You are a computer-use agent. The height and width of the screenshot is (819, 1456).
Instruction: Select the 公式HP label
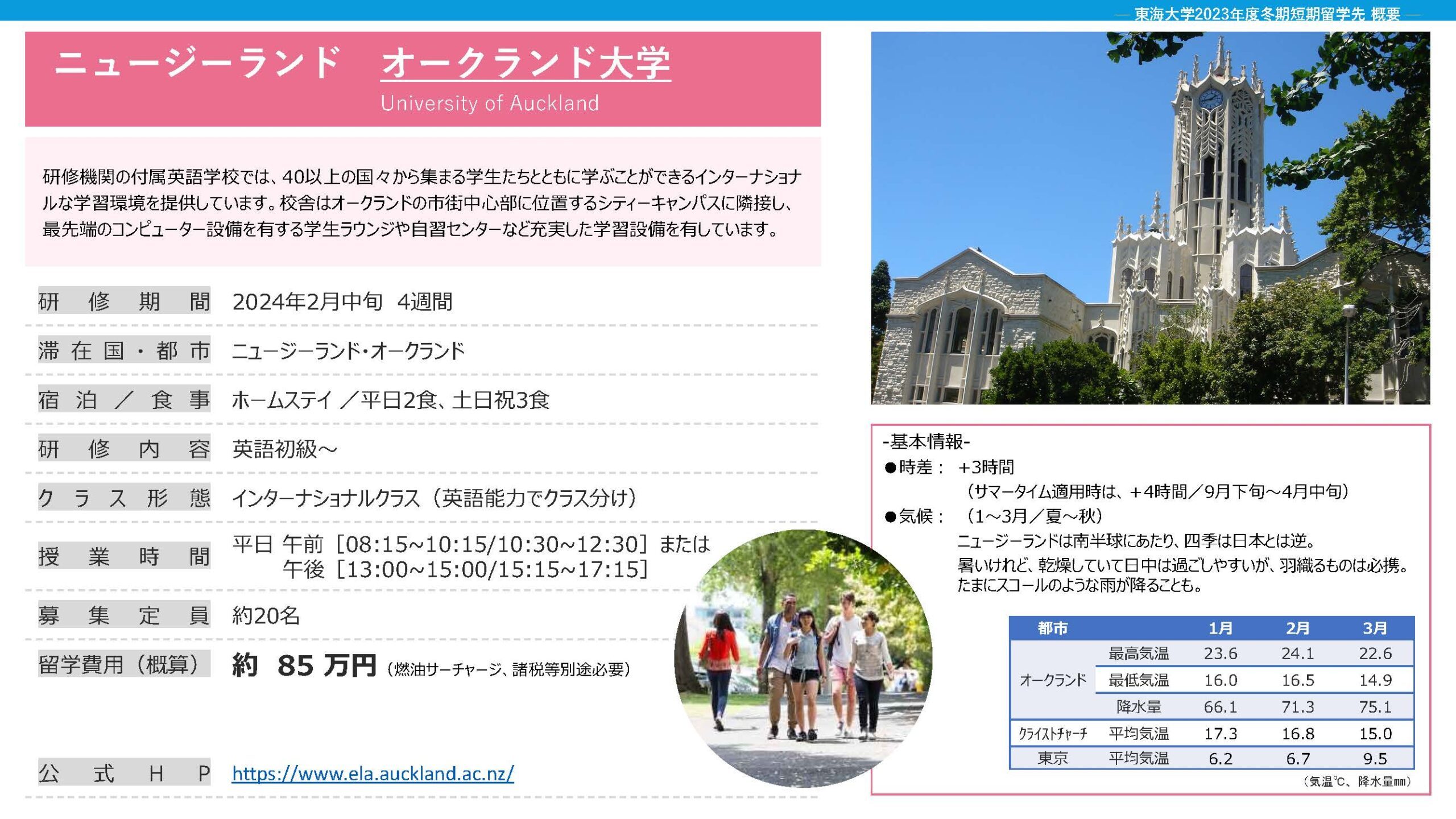(124, 773)
